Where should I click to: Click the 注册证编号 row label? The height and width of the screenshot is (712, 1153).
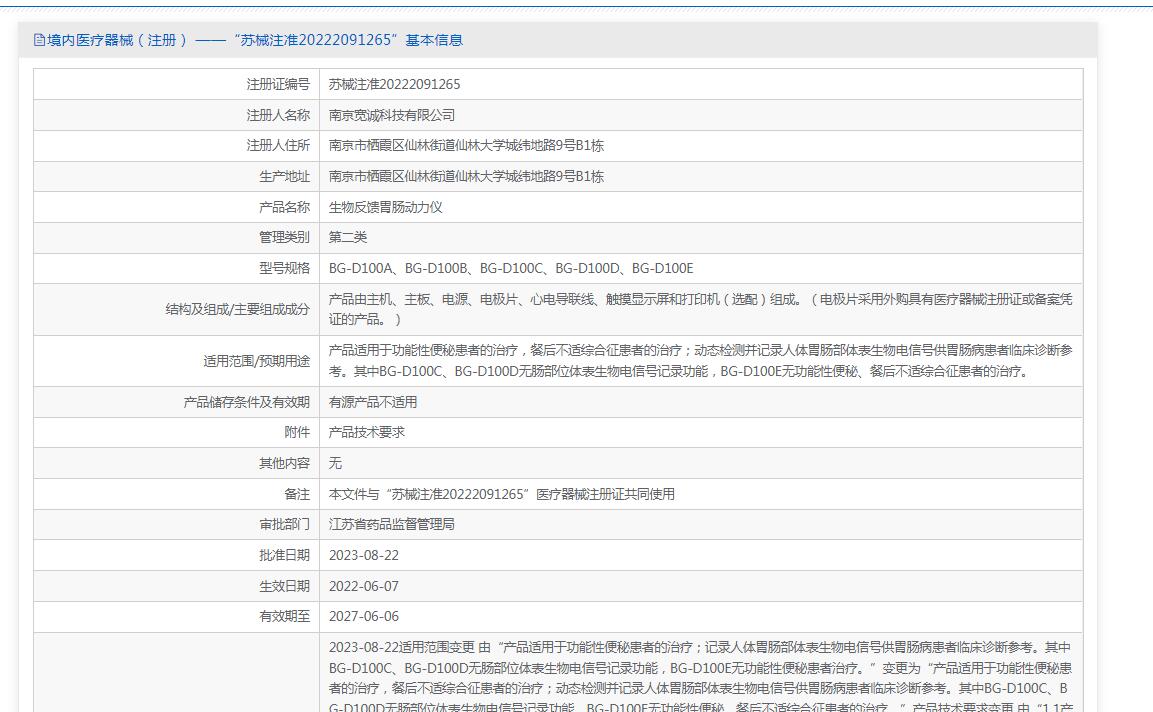(278, 84)
